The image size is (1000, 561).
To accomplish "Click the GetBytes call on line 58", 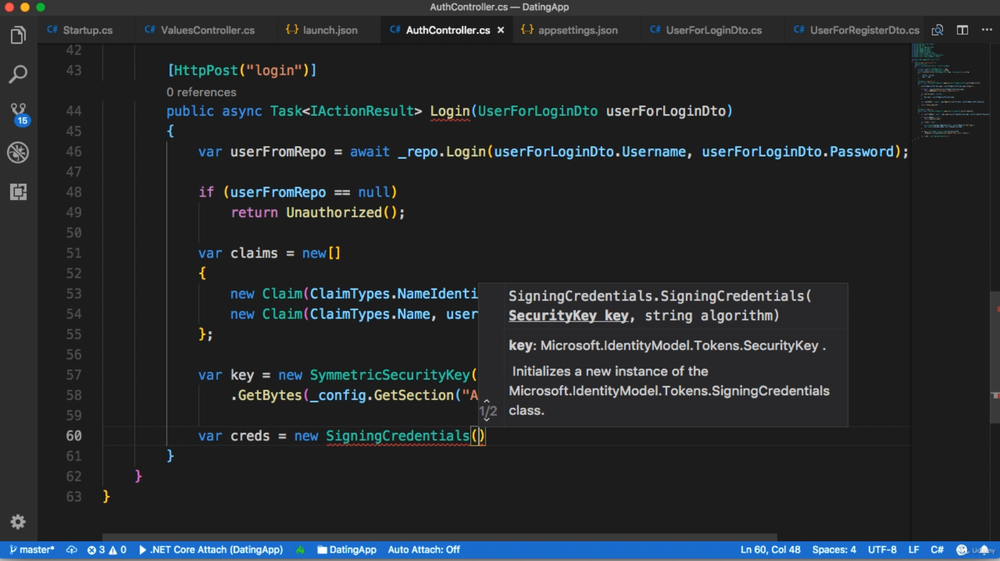I will click(x=270, y=395).
